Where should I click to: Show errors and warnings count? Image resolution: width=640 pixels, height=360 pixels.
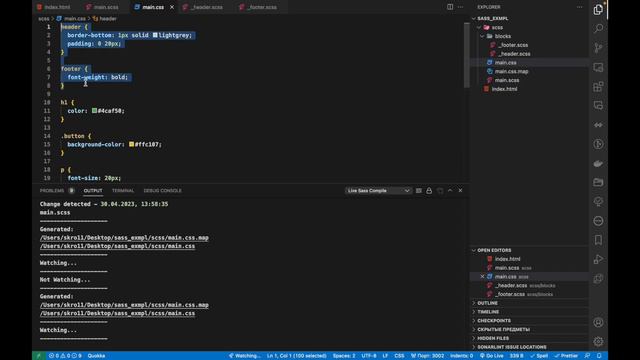(x=65, y=356)
